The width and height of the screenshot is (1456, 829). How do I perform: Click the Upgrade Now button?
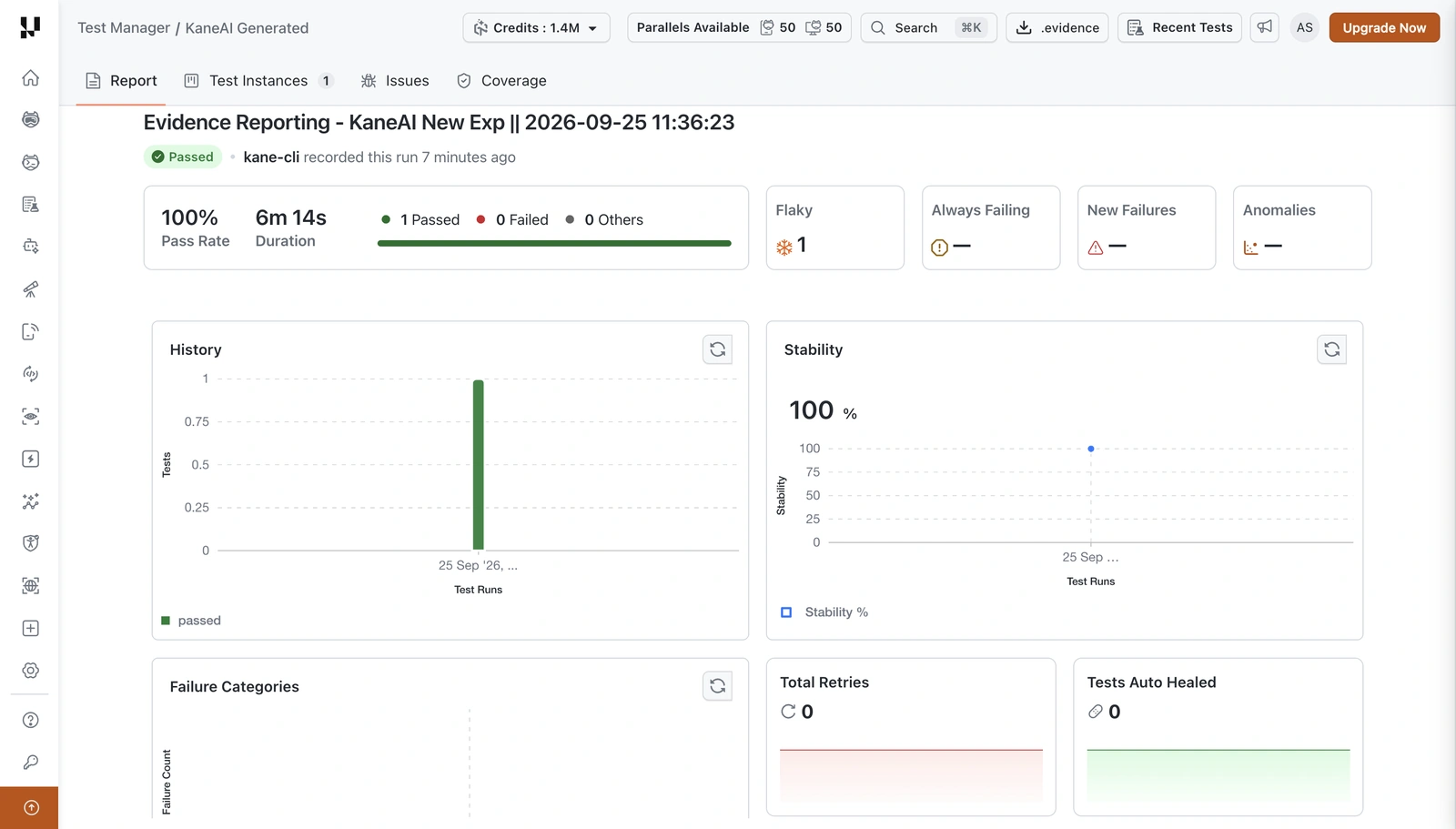coord(1384,27)
